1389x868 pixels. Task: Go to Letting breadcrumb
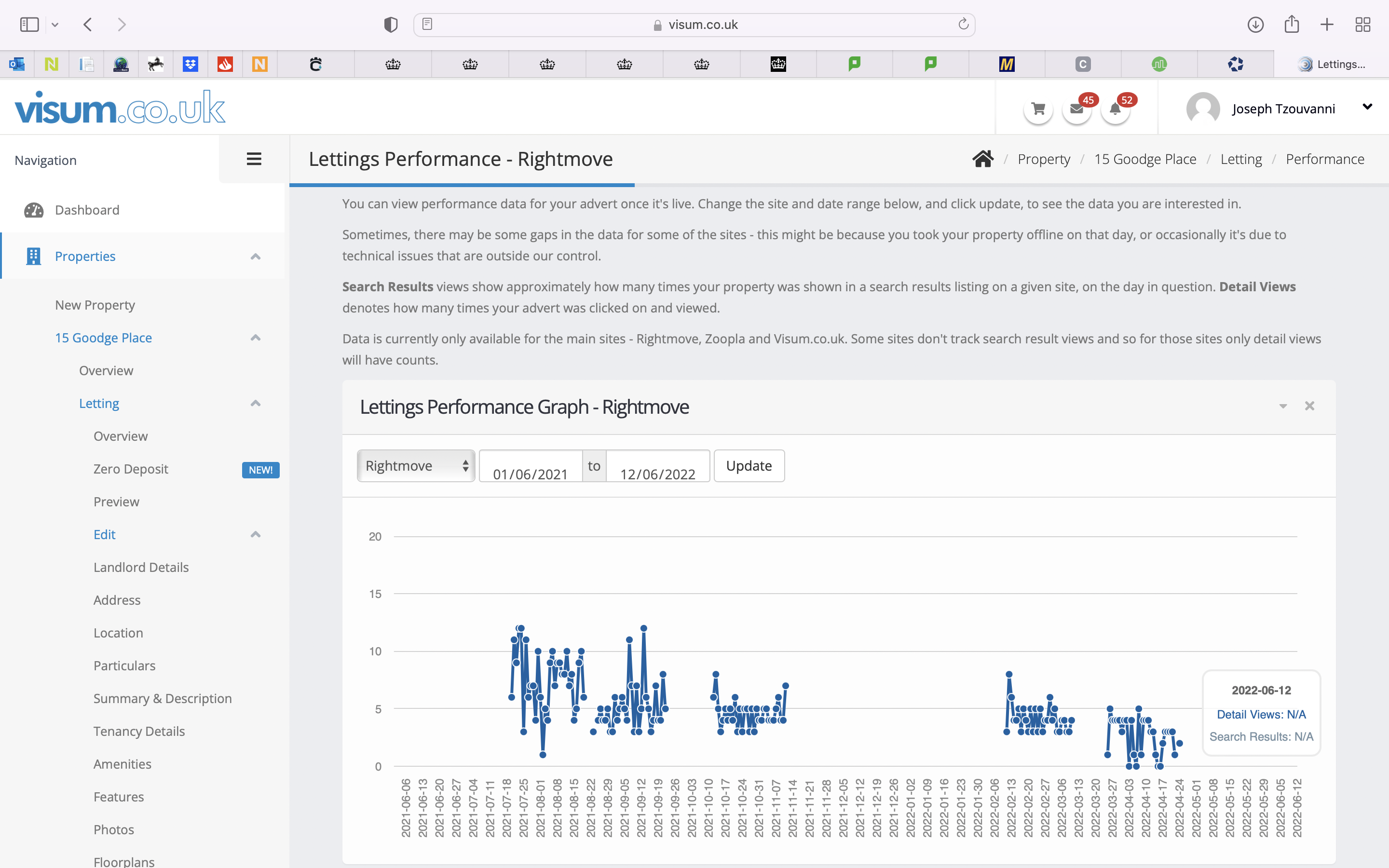coord(1241,159)
